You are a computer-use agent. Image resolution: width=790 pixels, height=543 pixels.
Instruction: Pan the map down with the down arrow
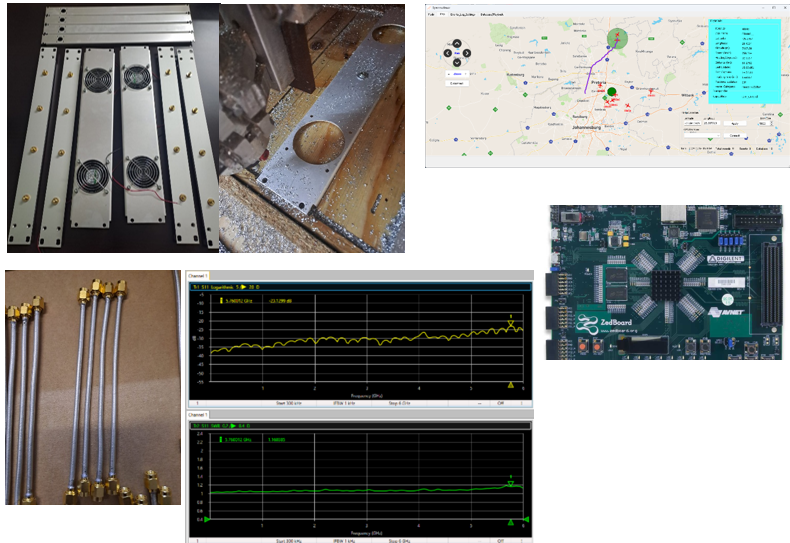pyautogui.click(x=456, y=63)
